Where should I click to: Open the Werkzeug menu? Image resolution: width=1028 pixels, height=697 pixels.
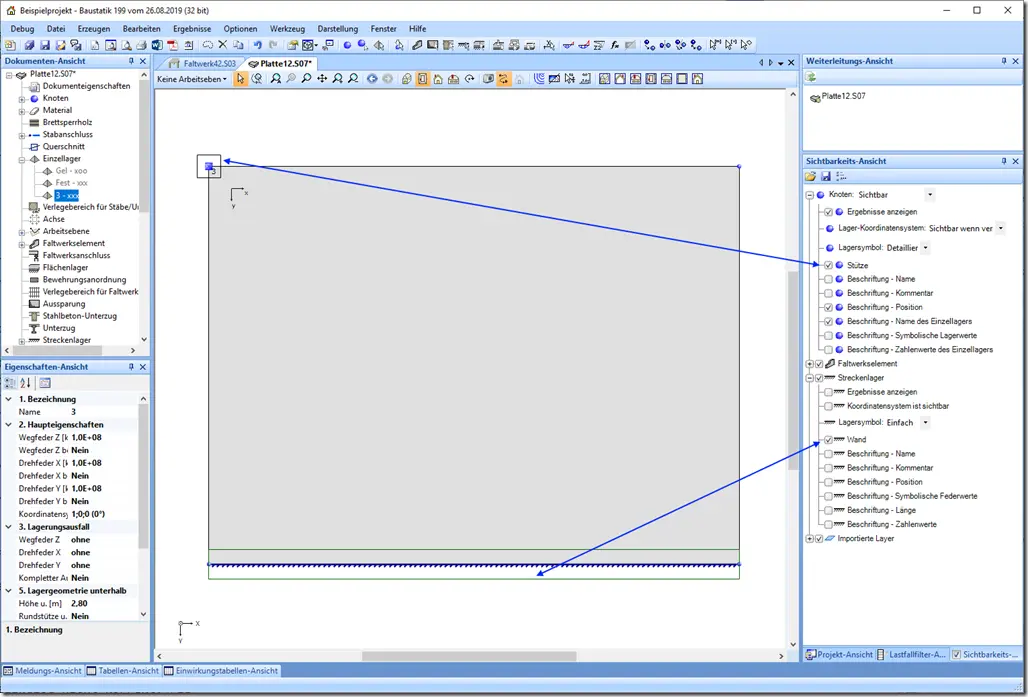pyautogui.click(x=287, y=29)
